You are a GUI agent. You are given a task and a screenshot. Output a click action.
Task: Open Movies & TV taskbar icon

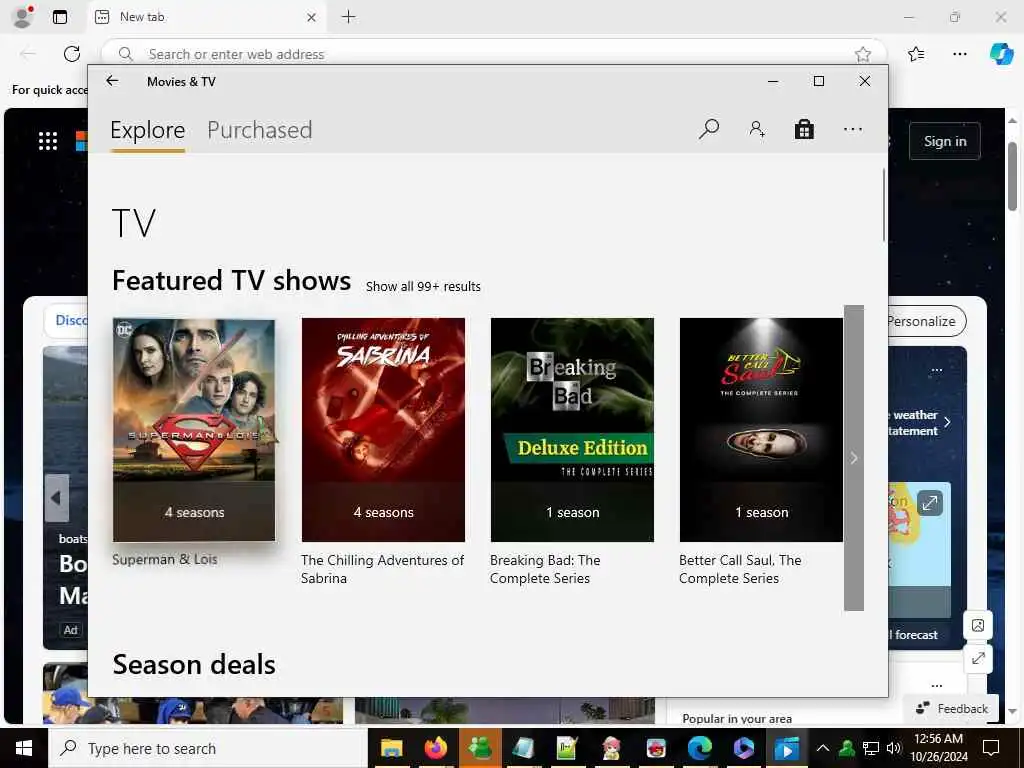(787, 748)
